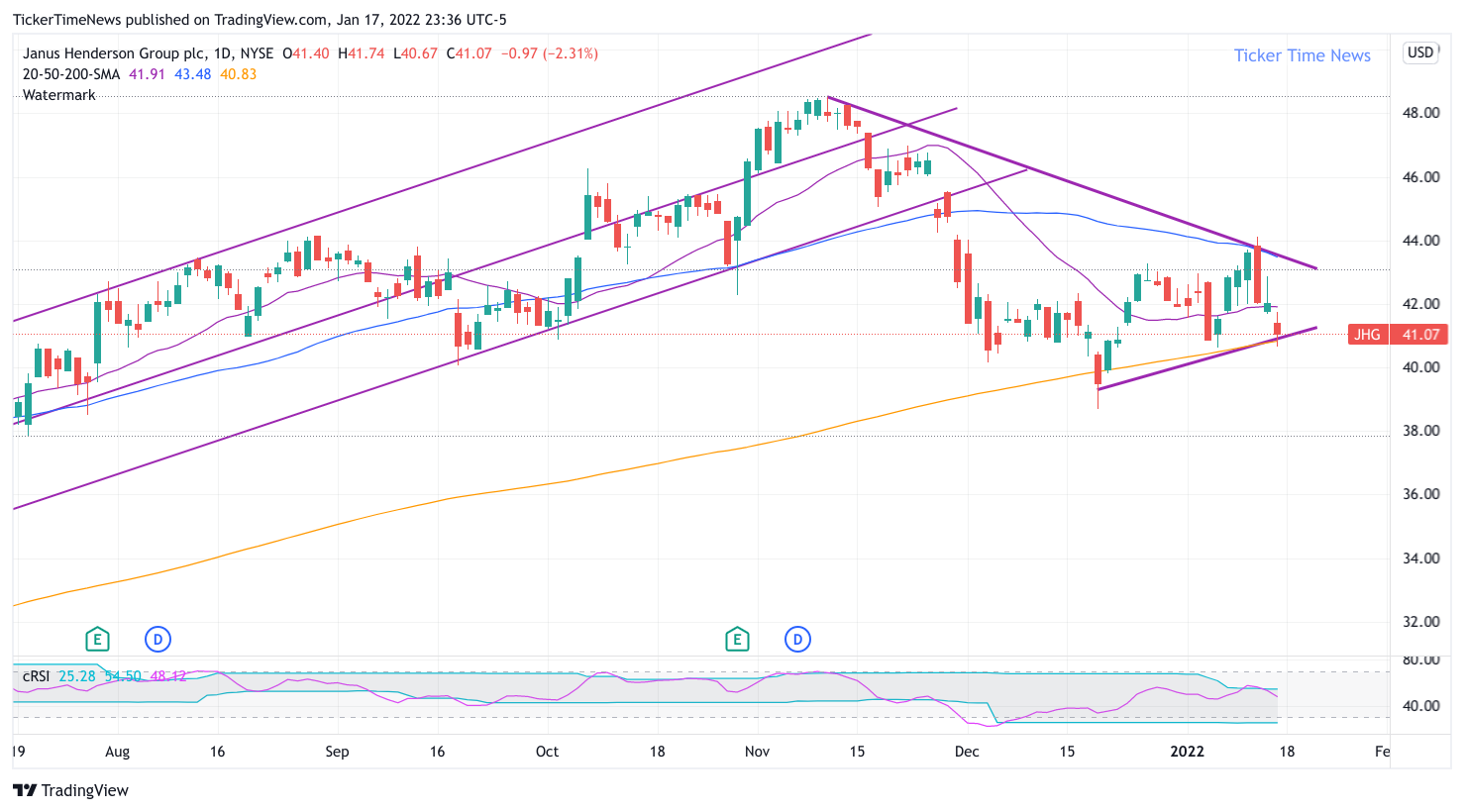Click the USD currency button
Image resolution: width=1464 pixels, height=812 pixels.
click(x=1420, y=52)
